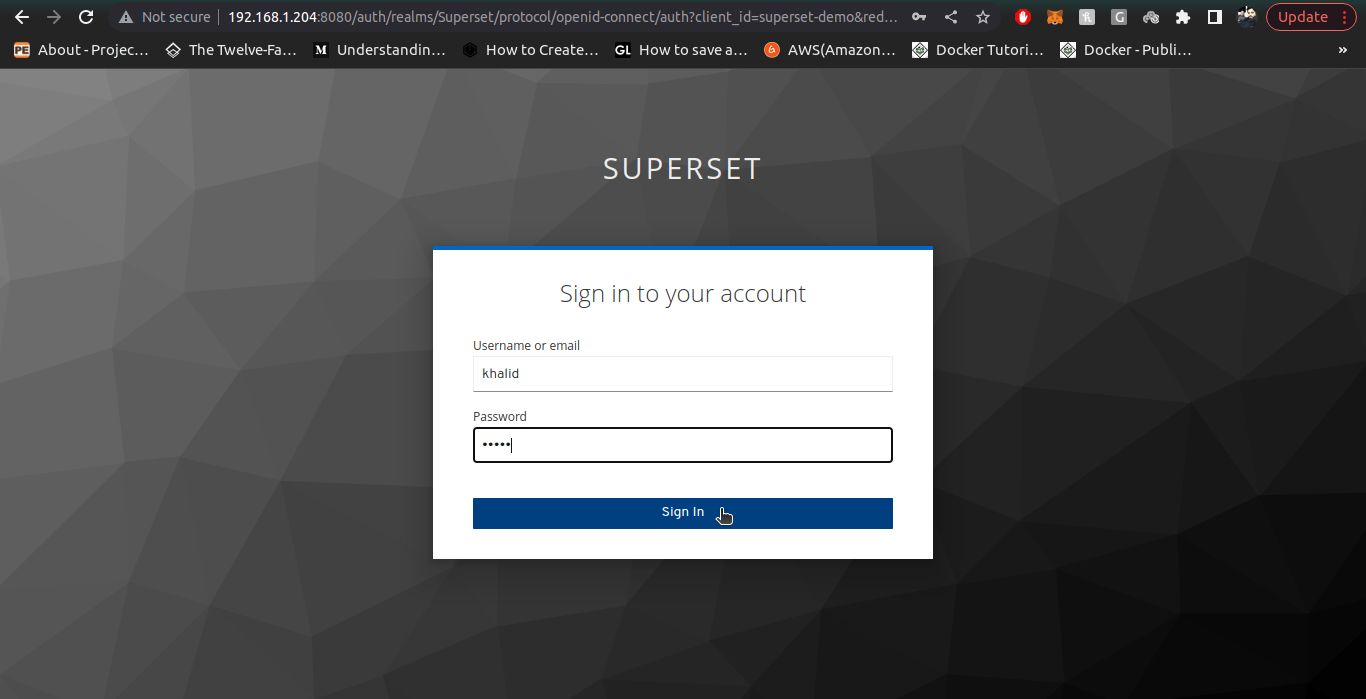Open the password manager key icon
This screenshot has height=699, width=1366.
point(919,17)
